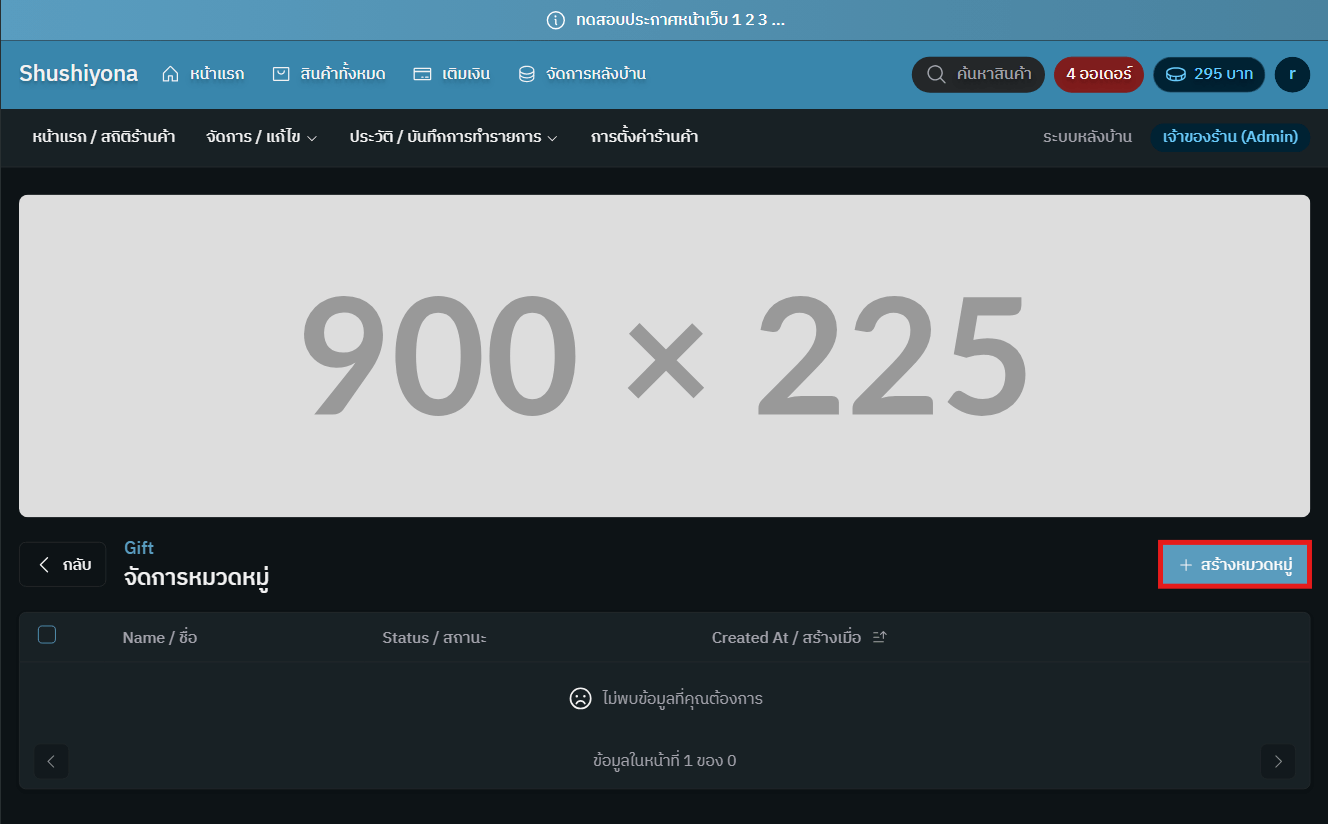Screen dimensions: 1328x824
Task: Expand the ประวัติ / บันทึกการทำรายการ dropdown
Action: pyautogui.click(x=453, y=137)
